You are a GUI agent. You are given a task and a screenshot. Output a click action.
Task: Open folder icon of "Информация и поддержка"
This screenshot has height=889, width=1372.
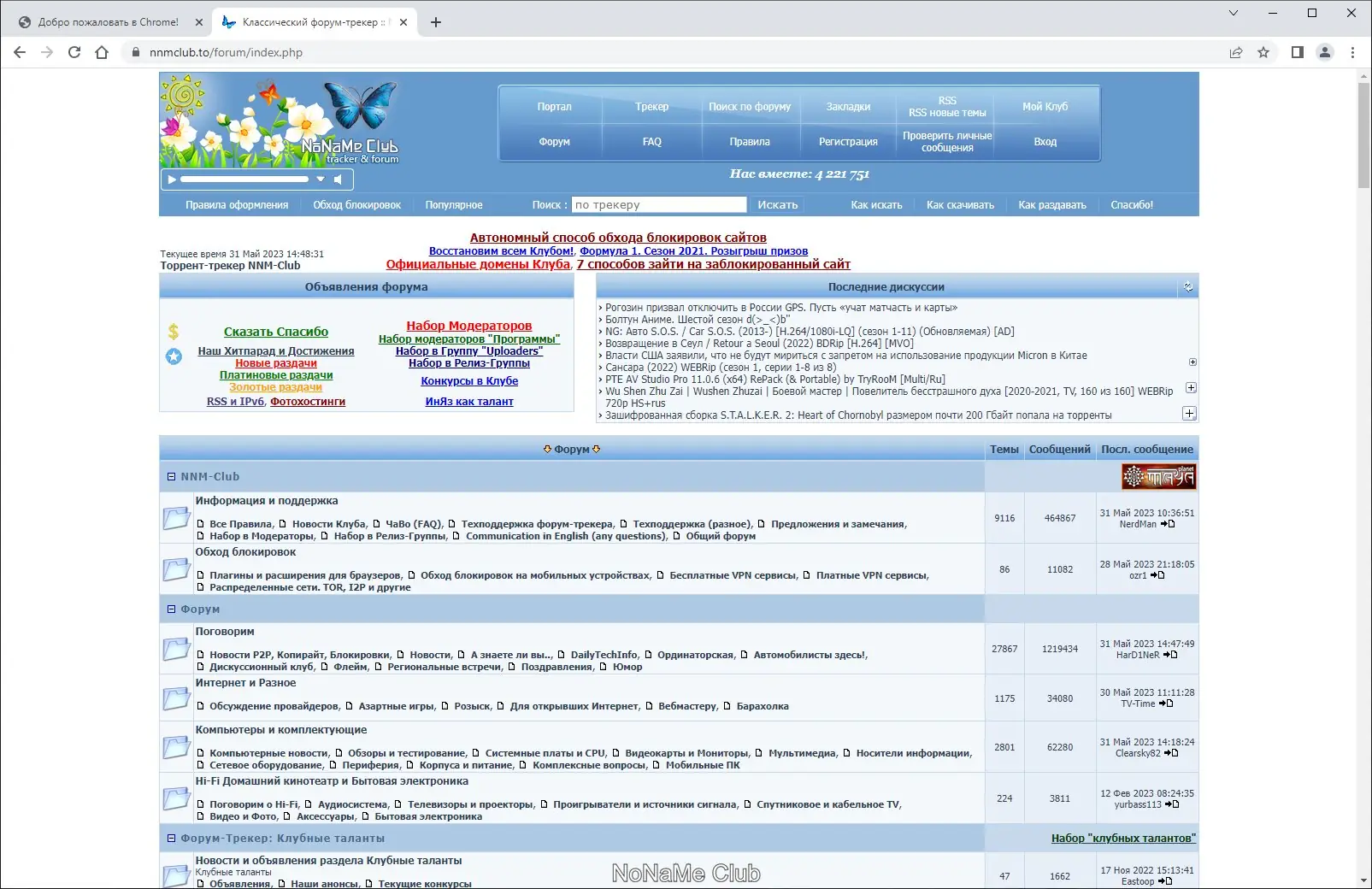coord(177,518)
